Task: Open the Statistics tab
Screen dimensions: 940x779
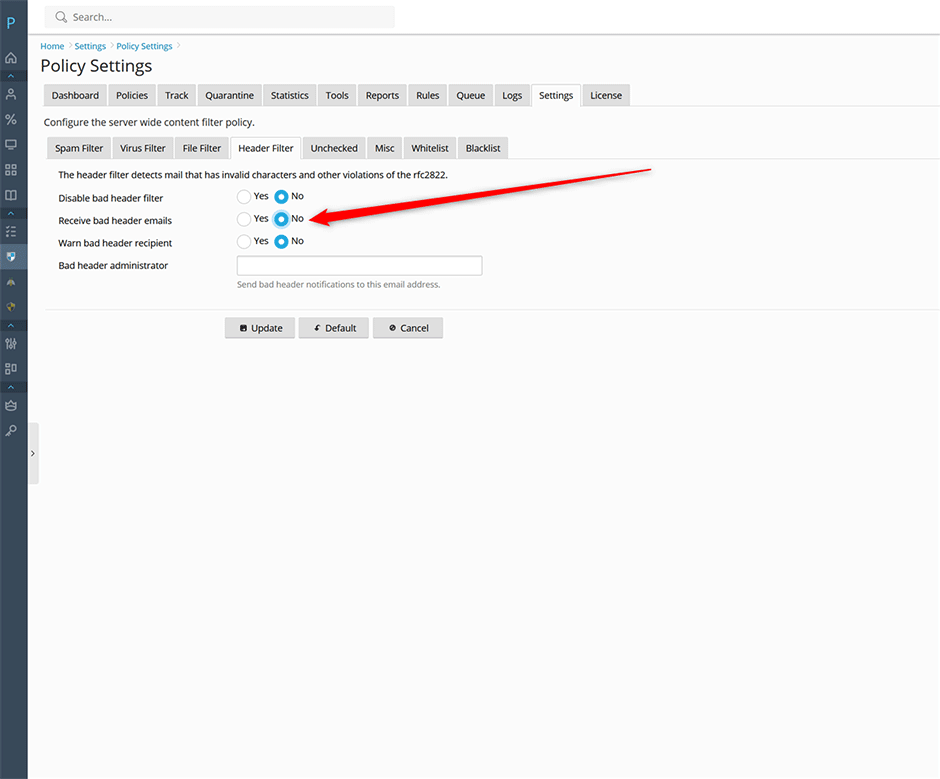Action: pos(290,95)
